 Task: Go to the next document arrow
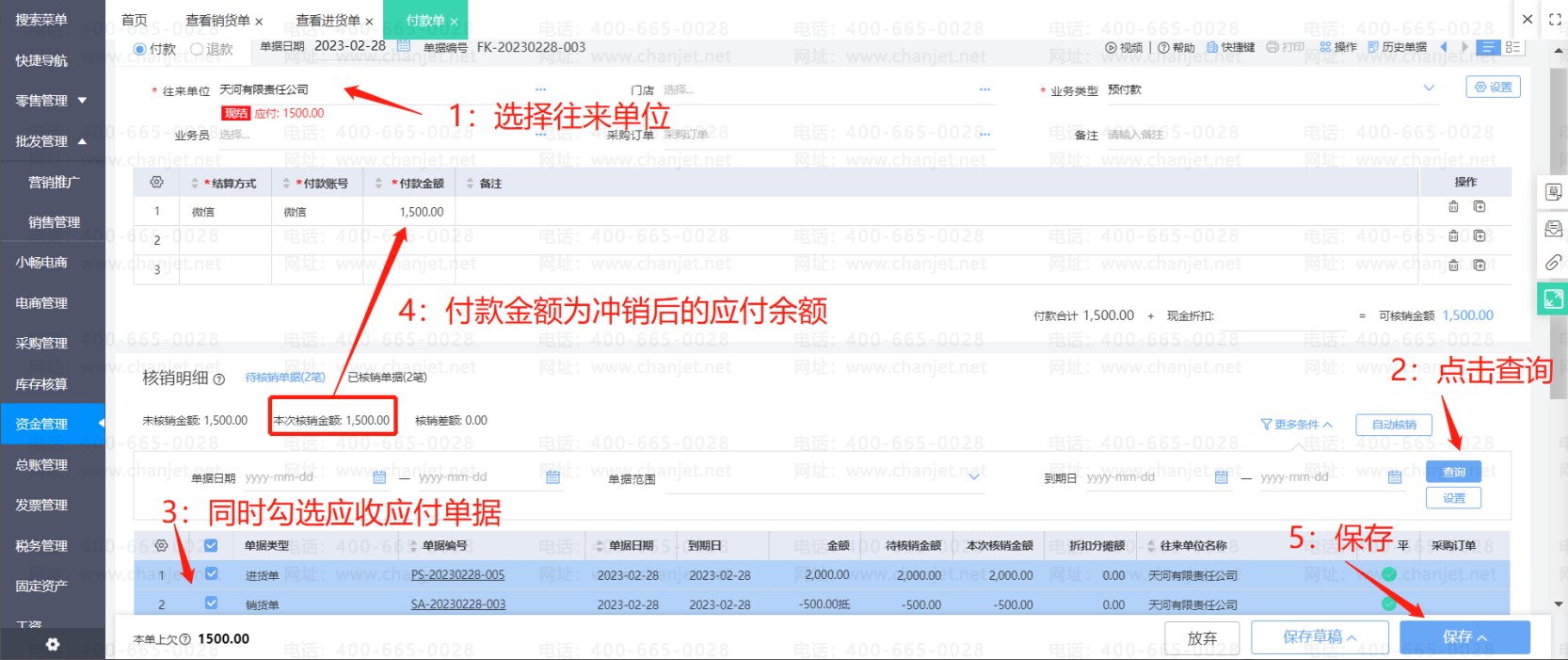click(1464, 47)
